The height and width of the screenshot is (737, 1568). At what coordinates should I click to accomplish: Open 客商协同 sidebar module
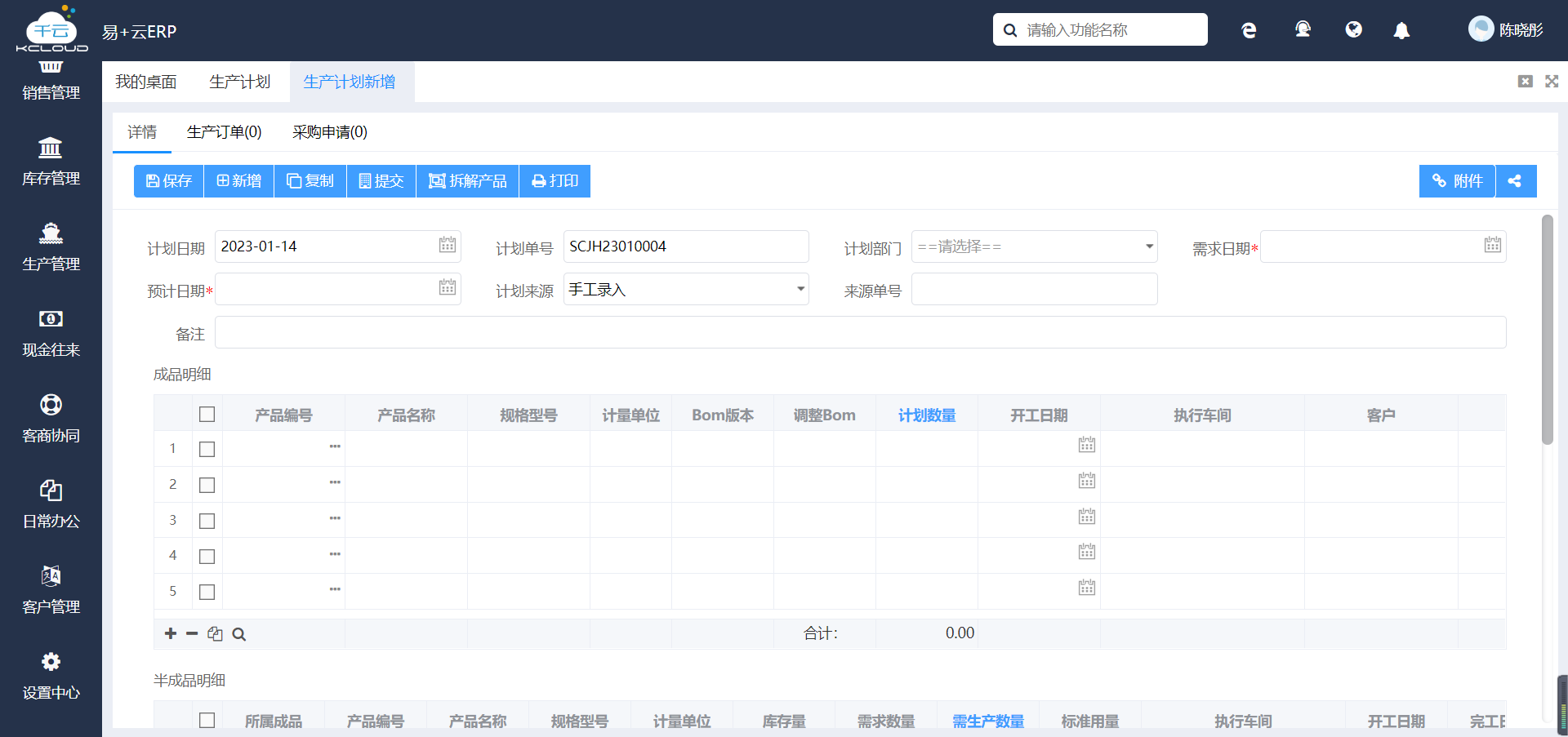(x=51, y=419)
